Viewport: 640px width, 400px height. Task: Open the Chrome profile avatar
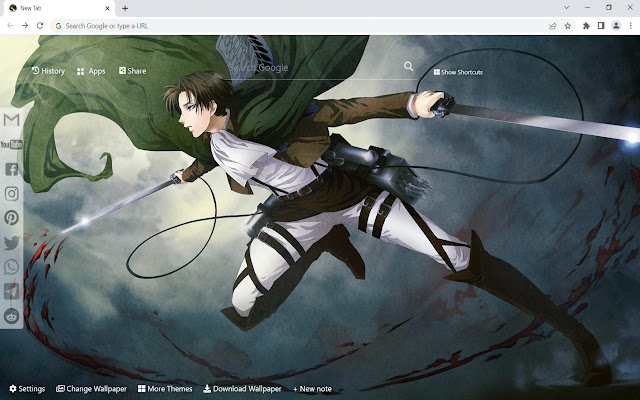point(616,26)
